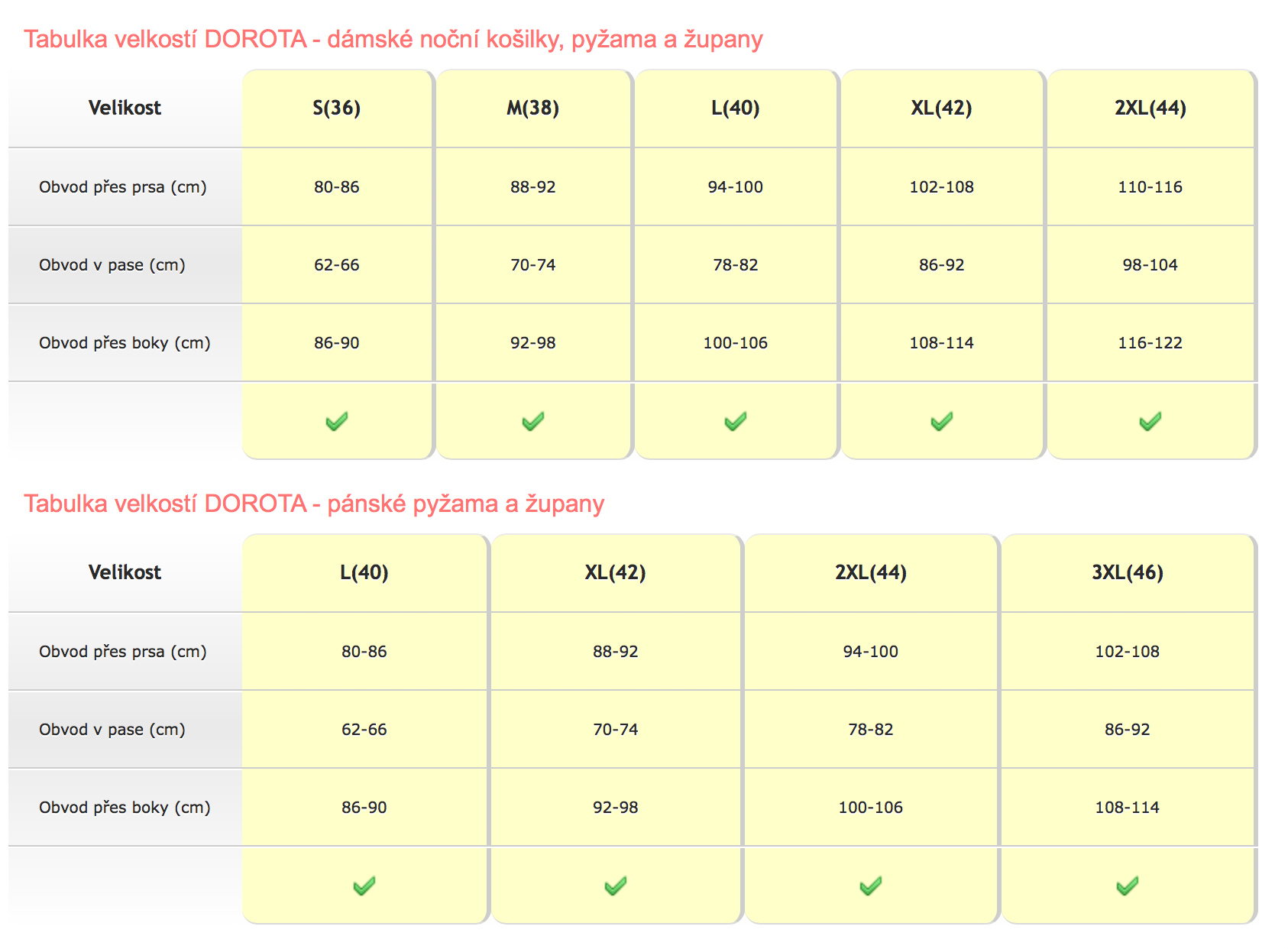Click chest value 80-86 in women's S(36) column

point(337,187)
